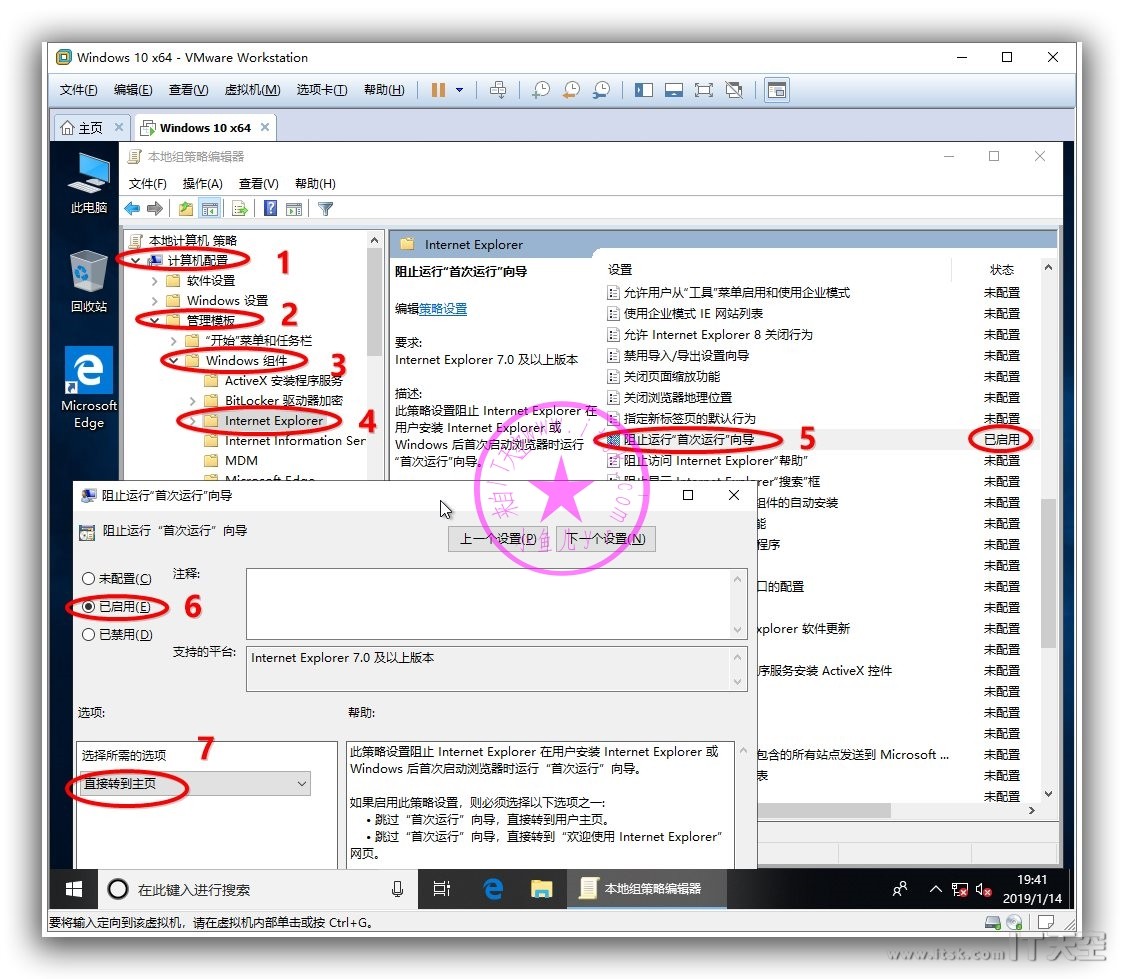Click the export list icon
Image resolution: width=1124 pixels, height=979 pixels.
[240, 209]
